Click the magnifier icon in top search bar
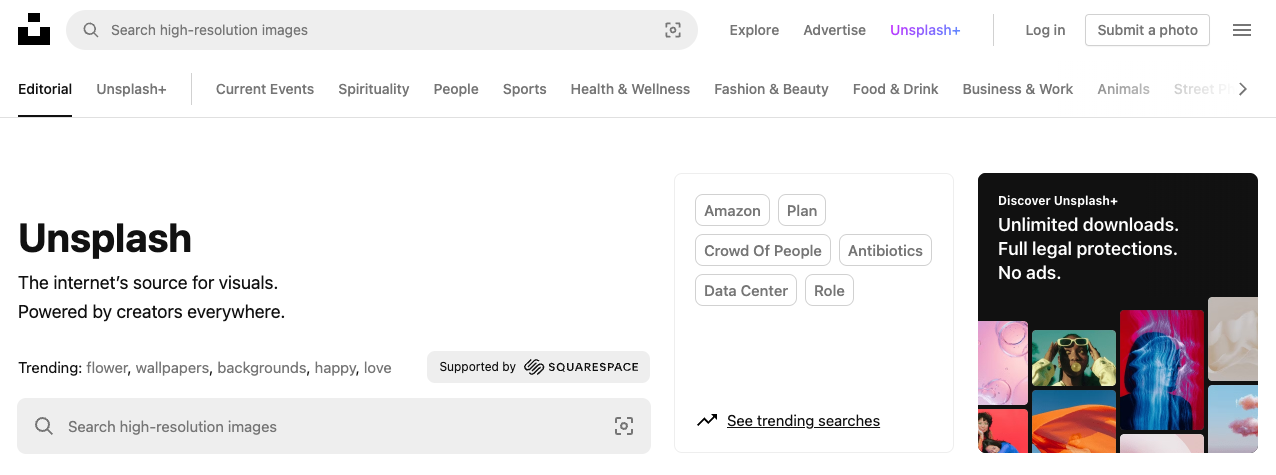The height and width of the screenshot is (475, 1276). (91, 30)
